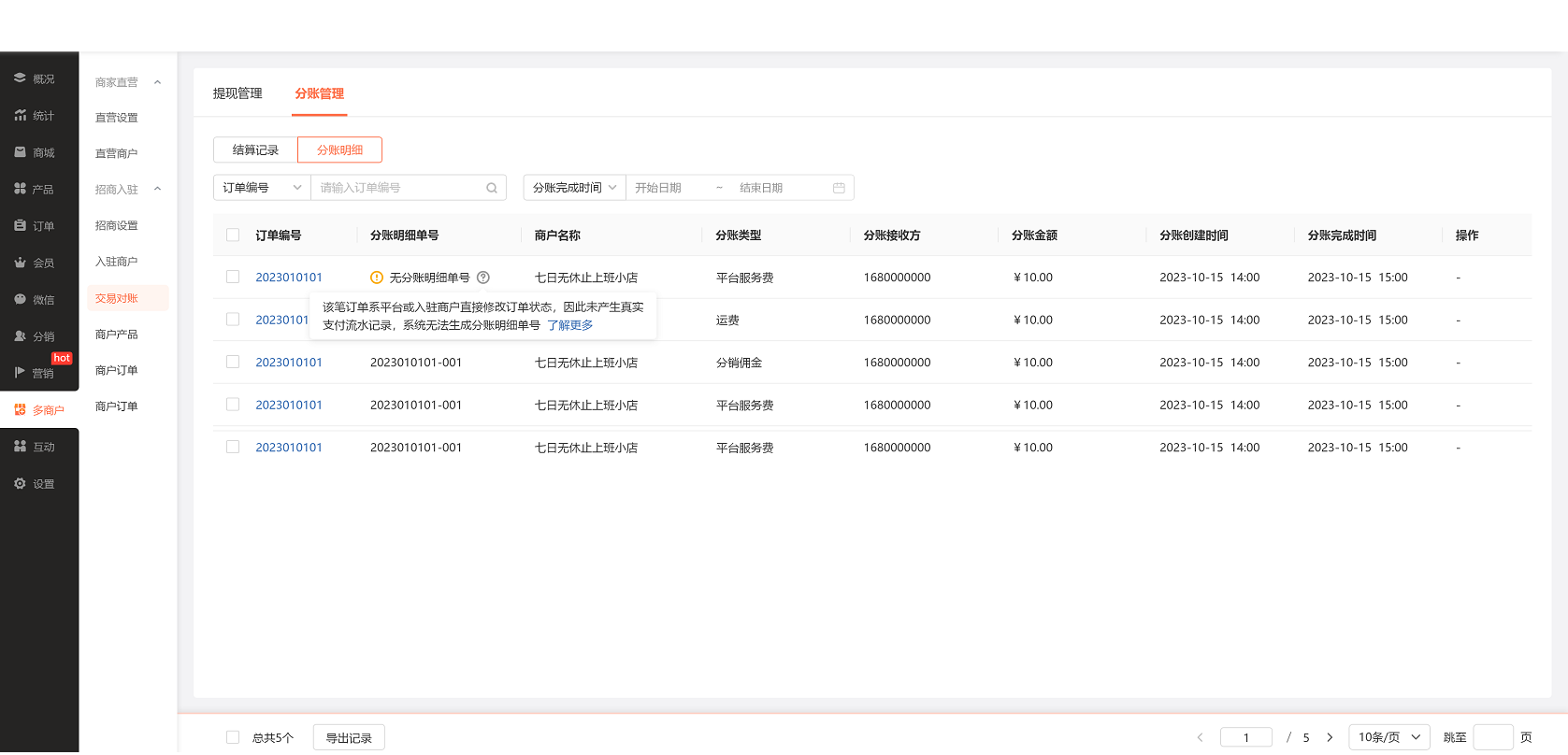Check the 运费 row checkbox
1568x755 pixels.
click(233, 320)
